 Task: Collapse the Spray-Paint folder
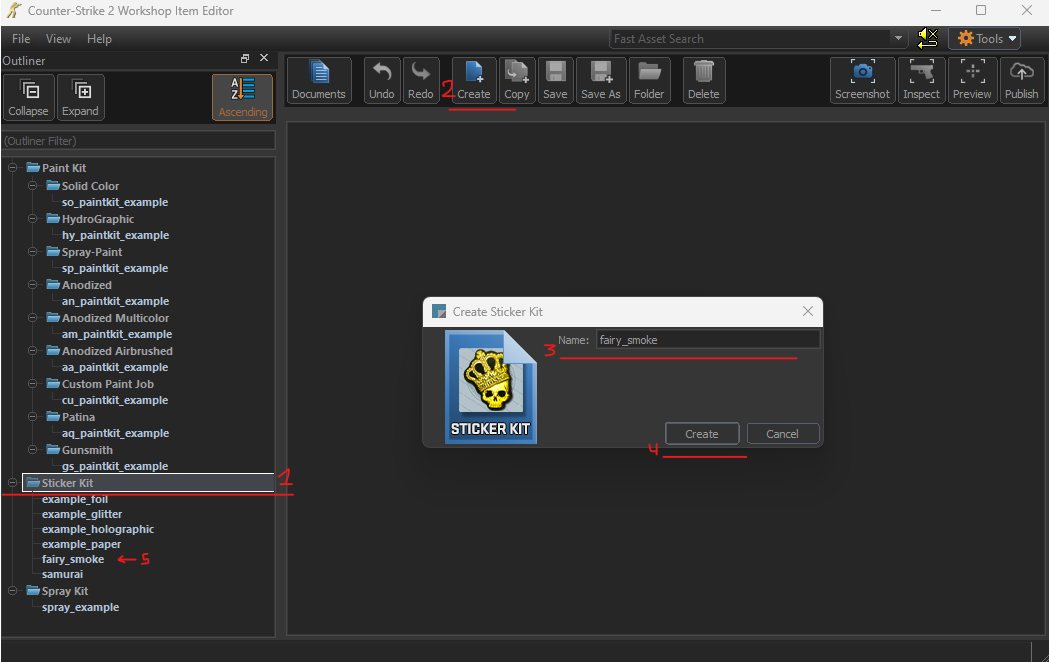click(32, 251)
